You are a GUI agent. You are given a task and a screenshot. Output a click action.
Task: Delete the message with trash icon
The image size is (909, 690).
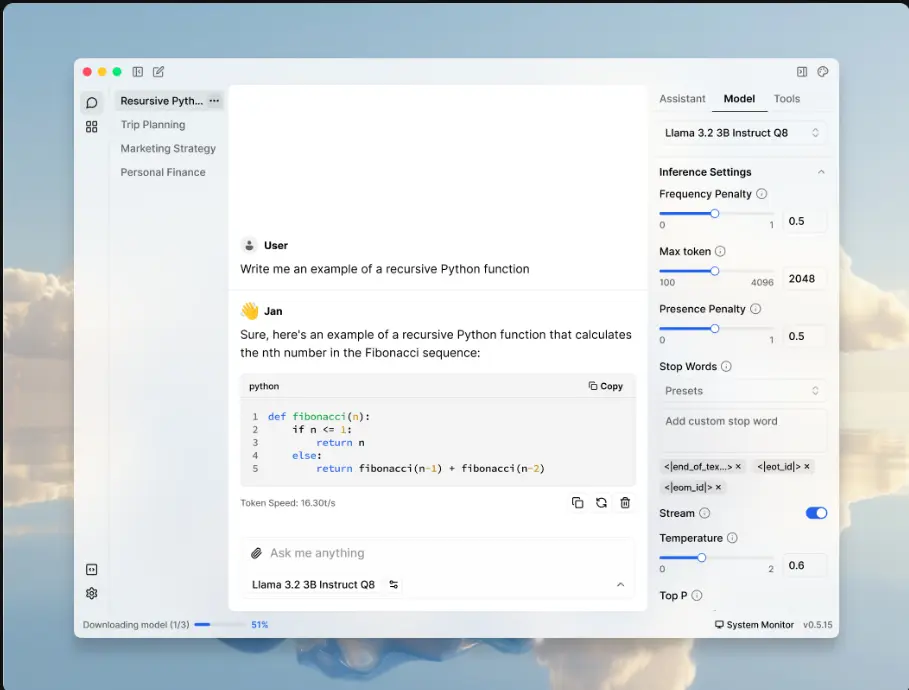[625, 503]
